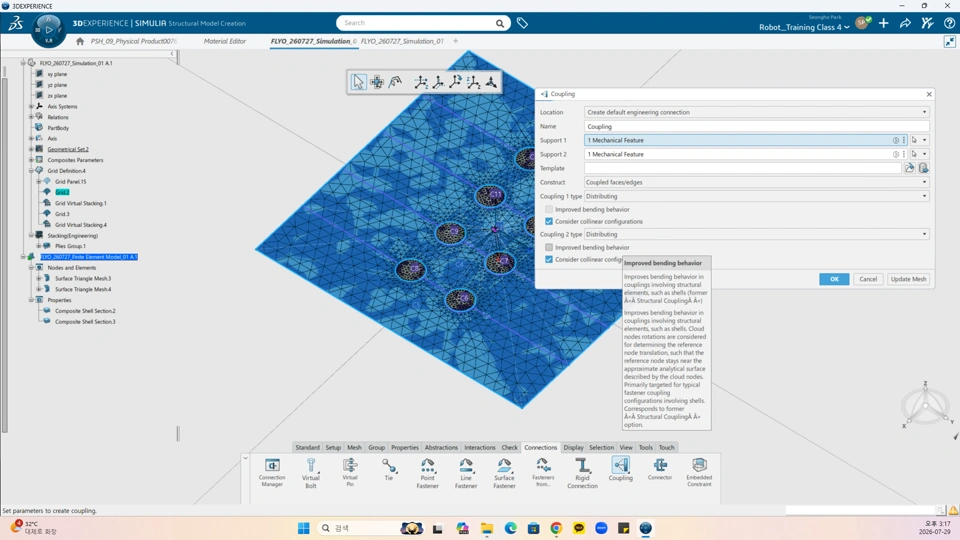Expand the Axis Systems tree node

point(31,107)
